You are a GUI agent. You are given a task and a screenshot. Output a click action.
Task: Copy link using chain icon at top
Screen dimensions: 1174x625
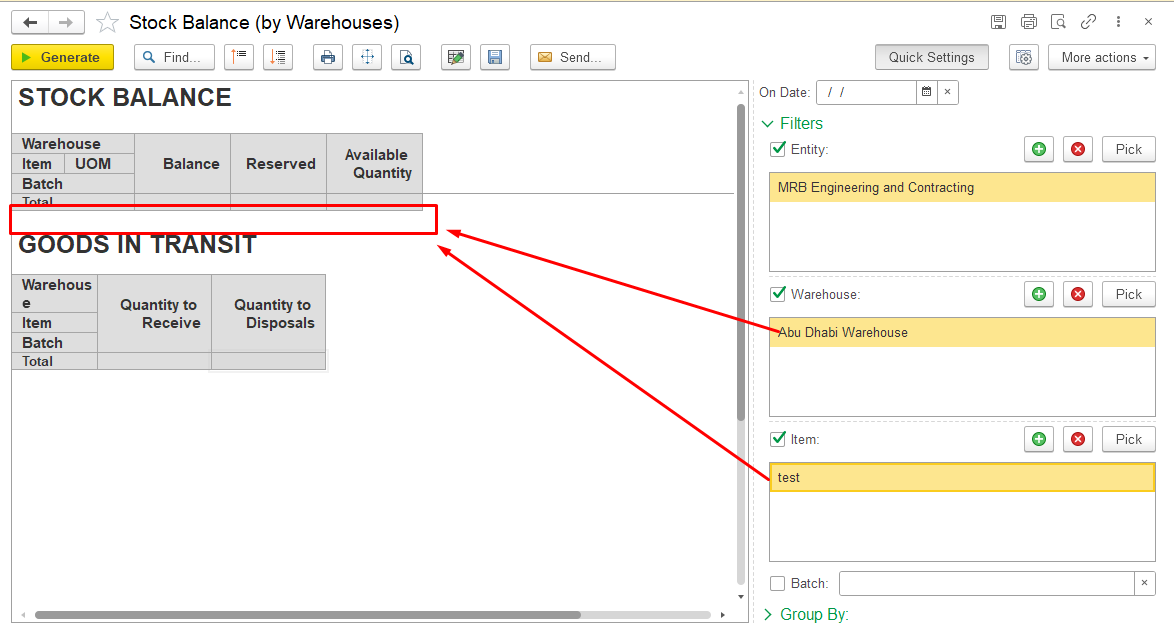pyautogui.click(x=1088, y=22)
